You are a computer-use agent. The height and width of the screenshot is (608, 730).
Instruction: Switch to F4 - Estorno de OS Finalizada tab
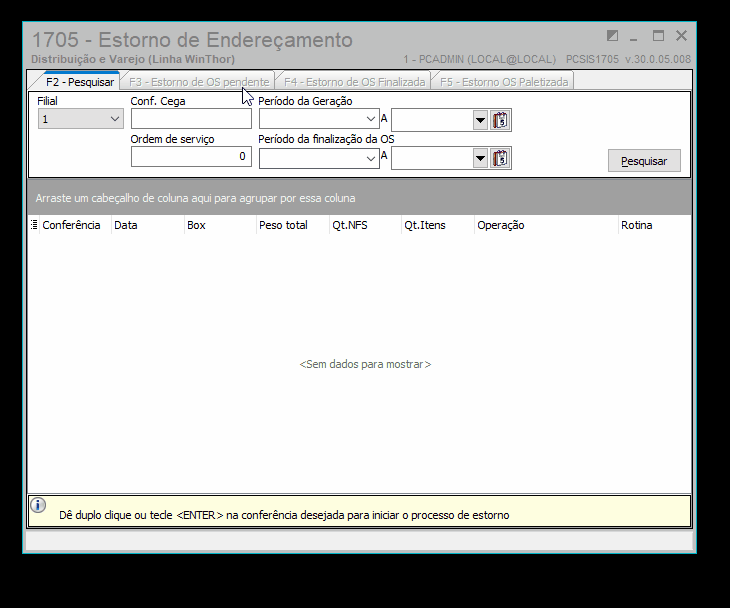354,82
